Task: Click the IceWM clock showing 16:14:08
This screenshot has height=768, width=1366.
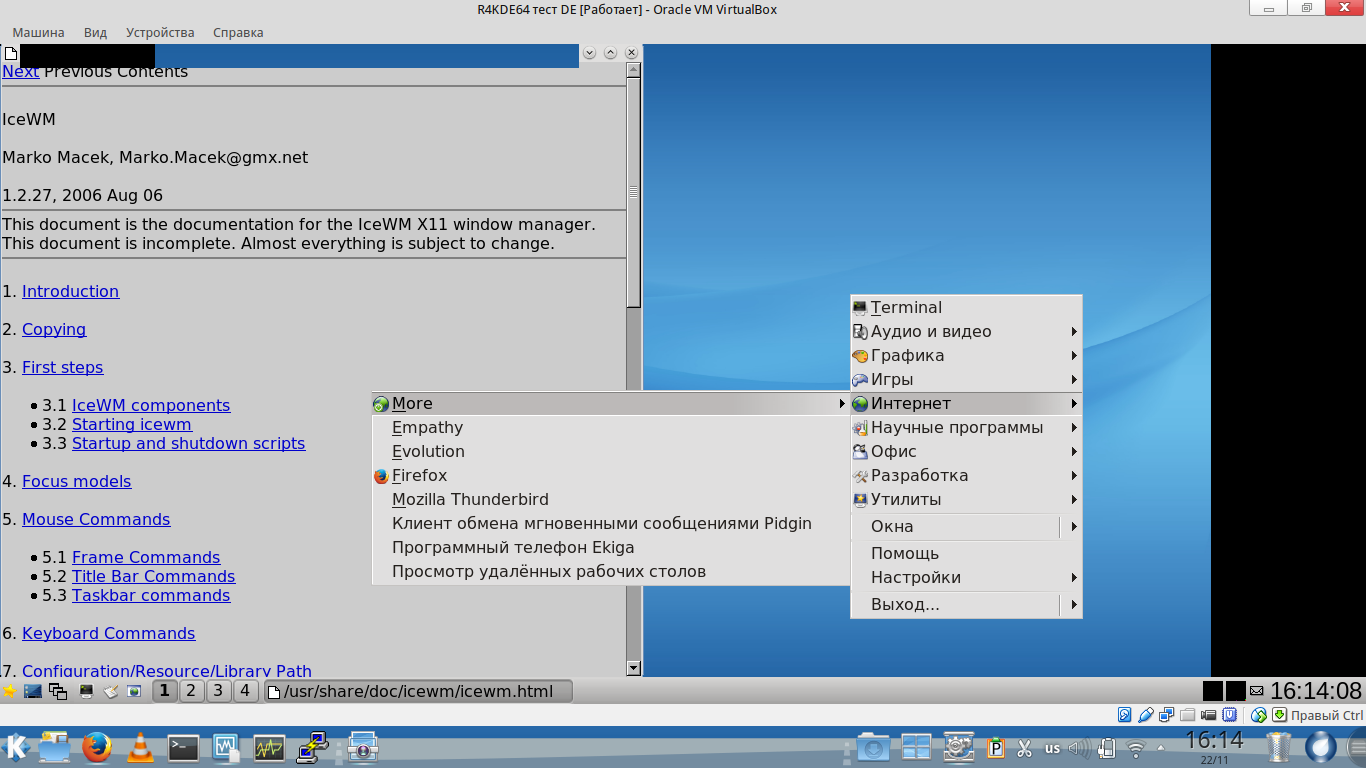Action: 1316,691
